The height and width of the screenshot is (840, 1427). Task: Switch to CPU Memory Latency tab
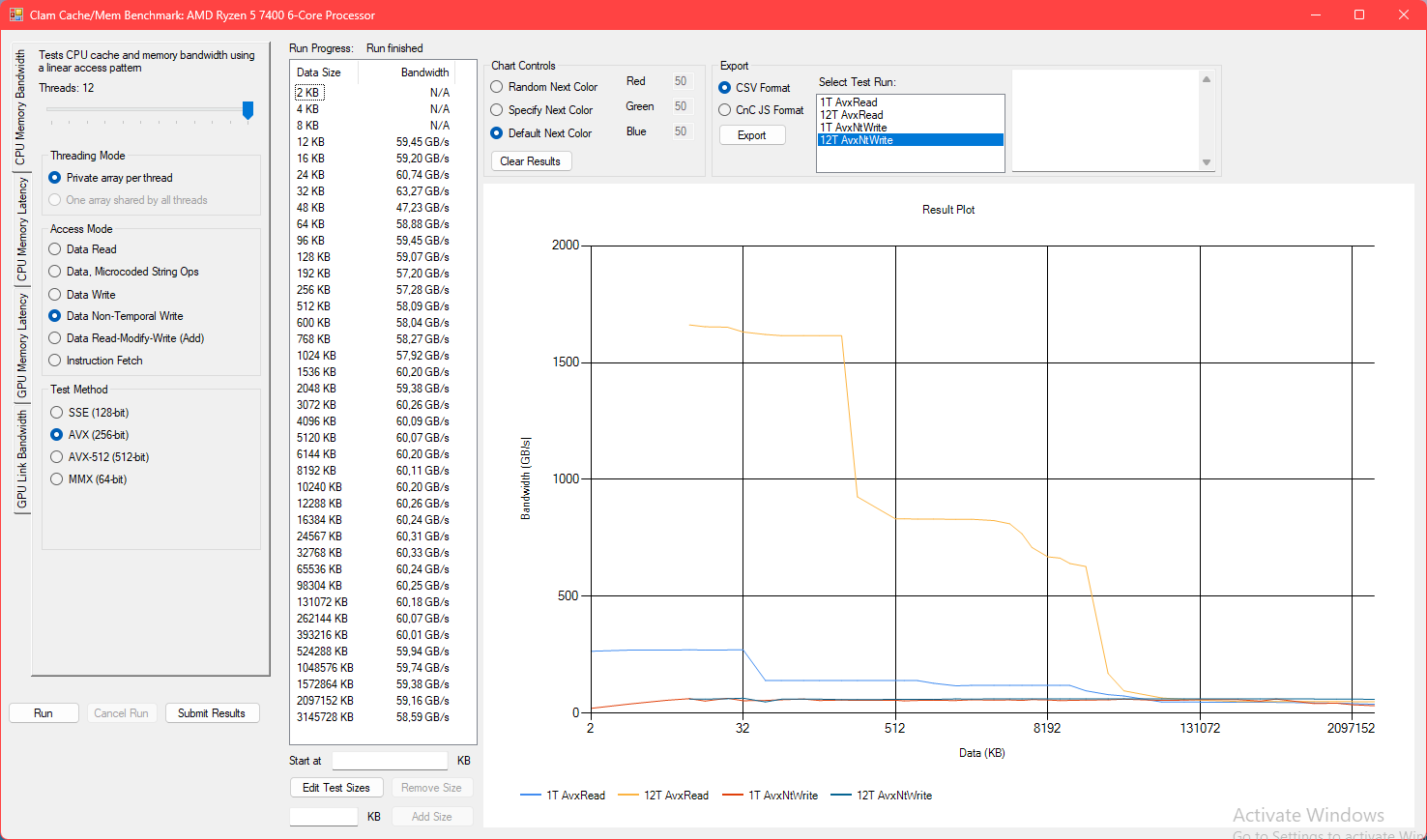(x=21, y=230)
